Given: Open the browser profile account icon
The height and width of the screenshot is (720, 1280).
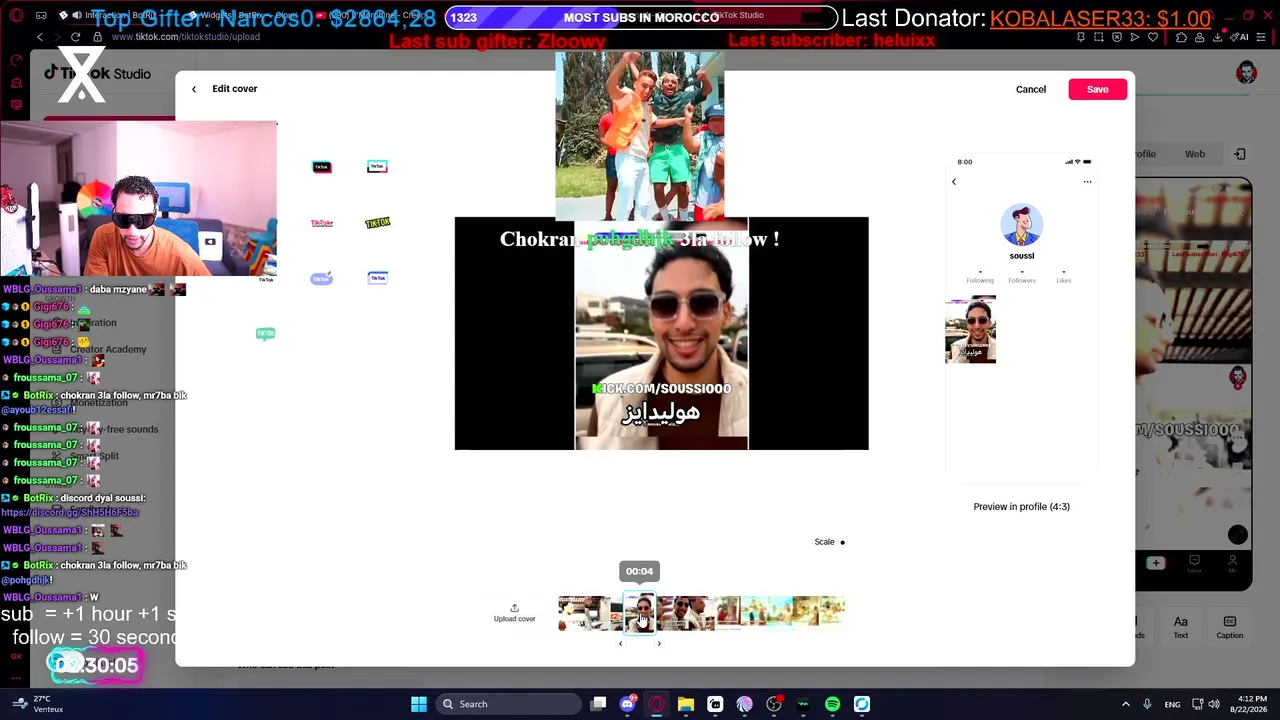Looking at the screenshot, I should 1201,37.
